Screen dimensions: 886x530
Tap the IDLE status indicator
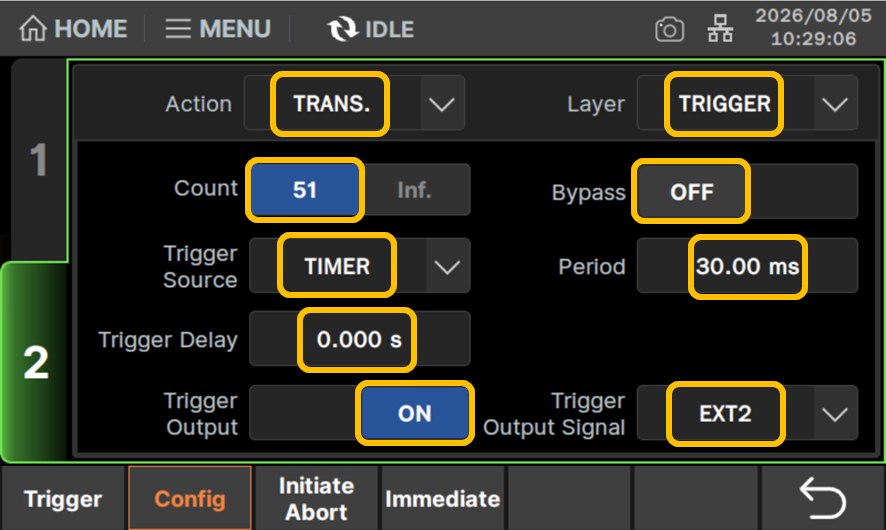tap(371, 29)
